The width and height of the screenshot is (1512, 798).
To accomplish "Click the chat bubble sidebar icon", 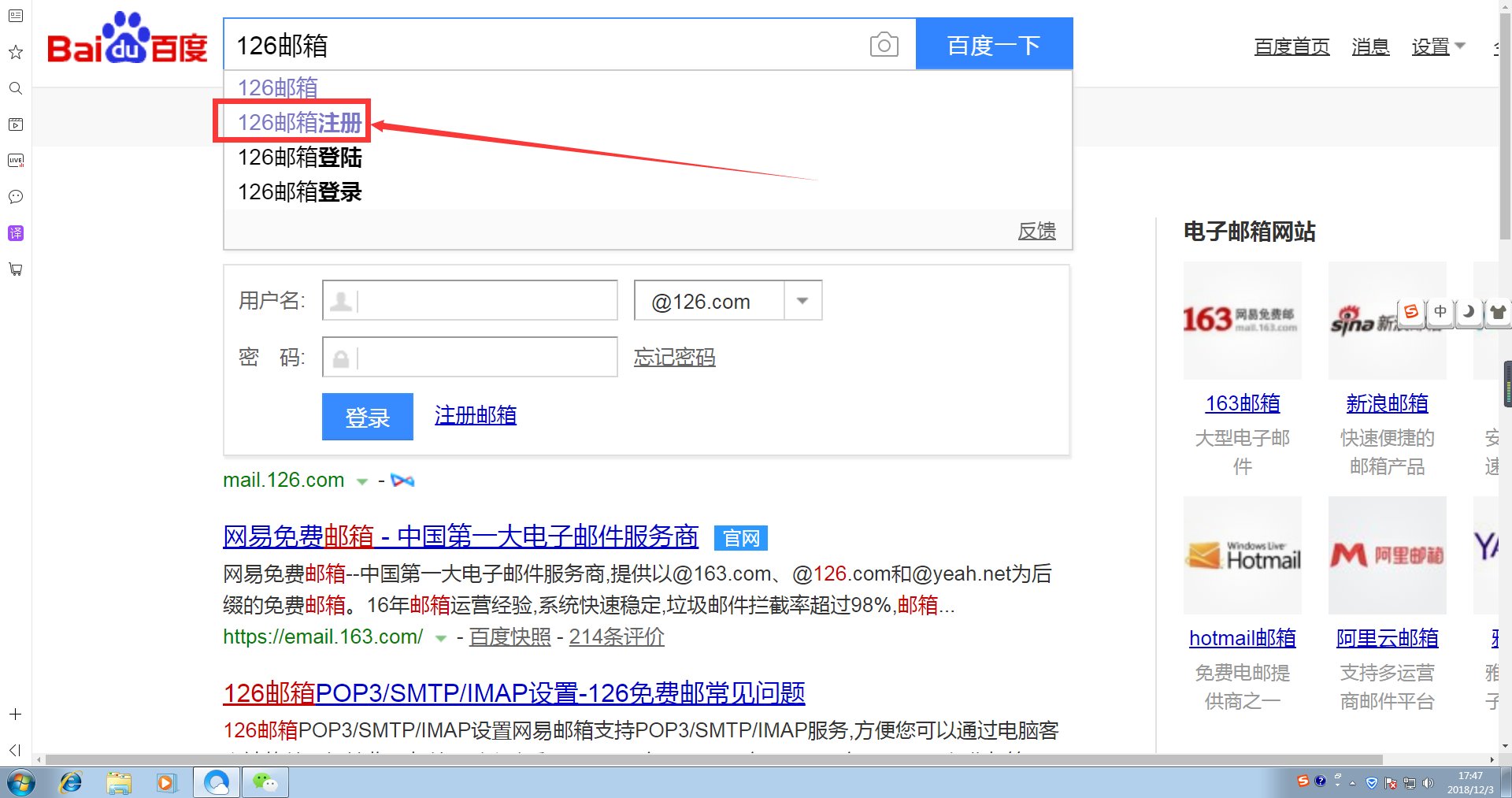I will (15, 197).
